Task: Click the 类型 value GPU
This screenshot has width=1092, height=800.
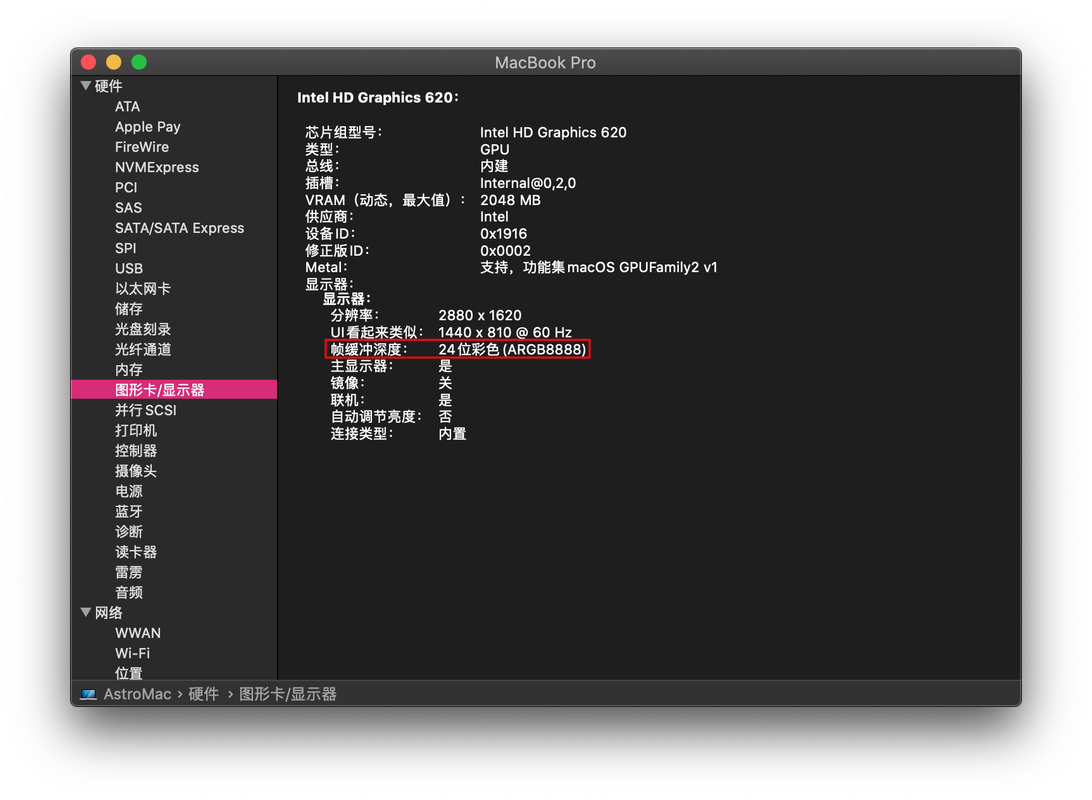Action: click(494, 149)
